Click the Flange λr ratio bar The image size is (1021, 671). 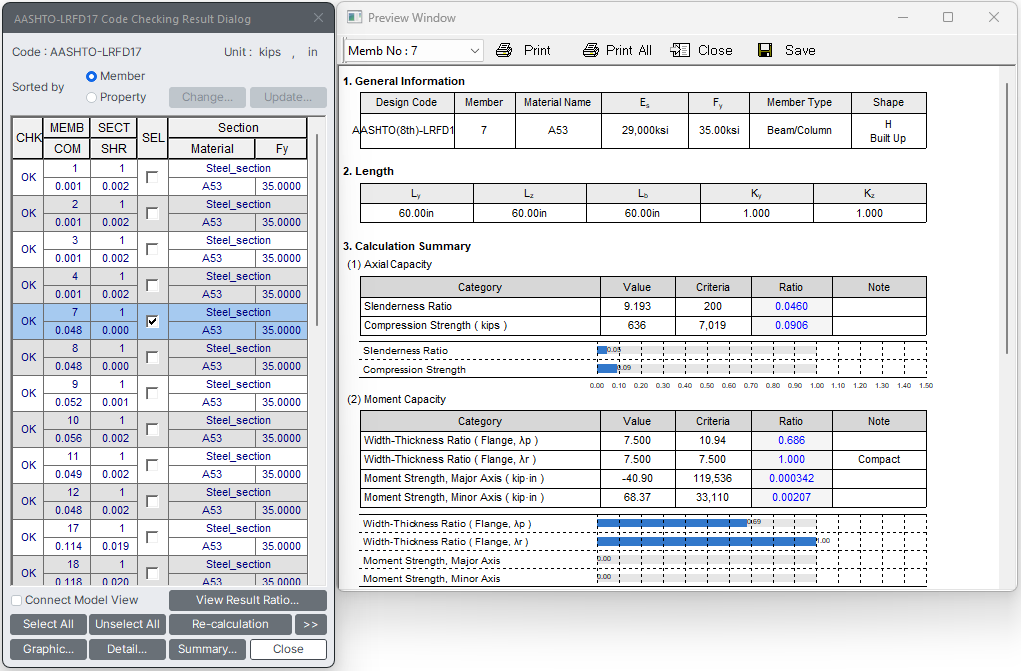pyautogui.click(x=706, y=541)
